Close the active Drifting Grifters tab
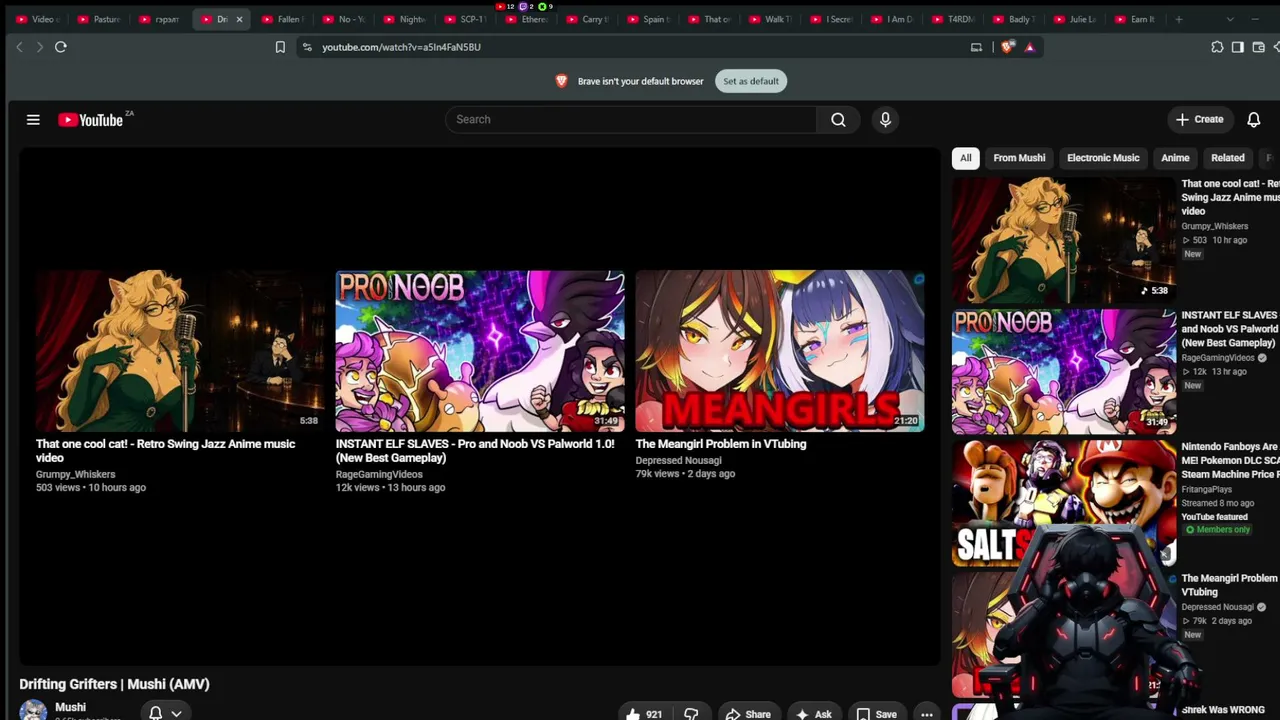 click(x=239, y=19)
